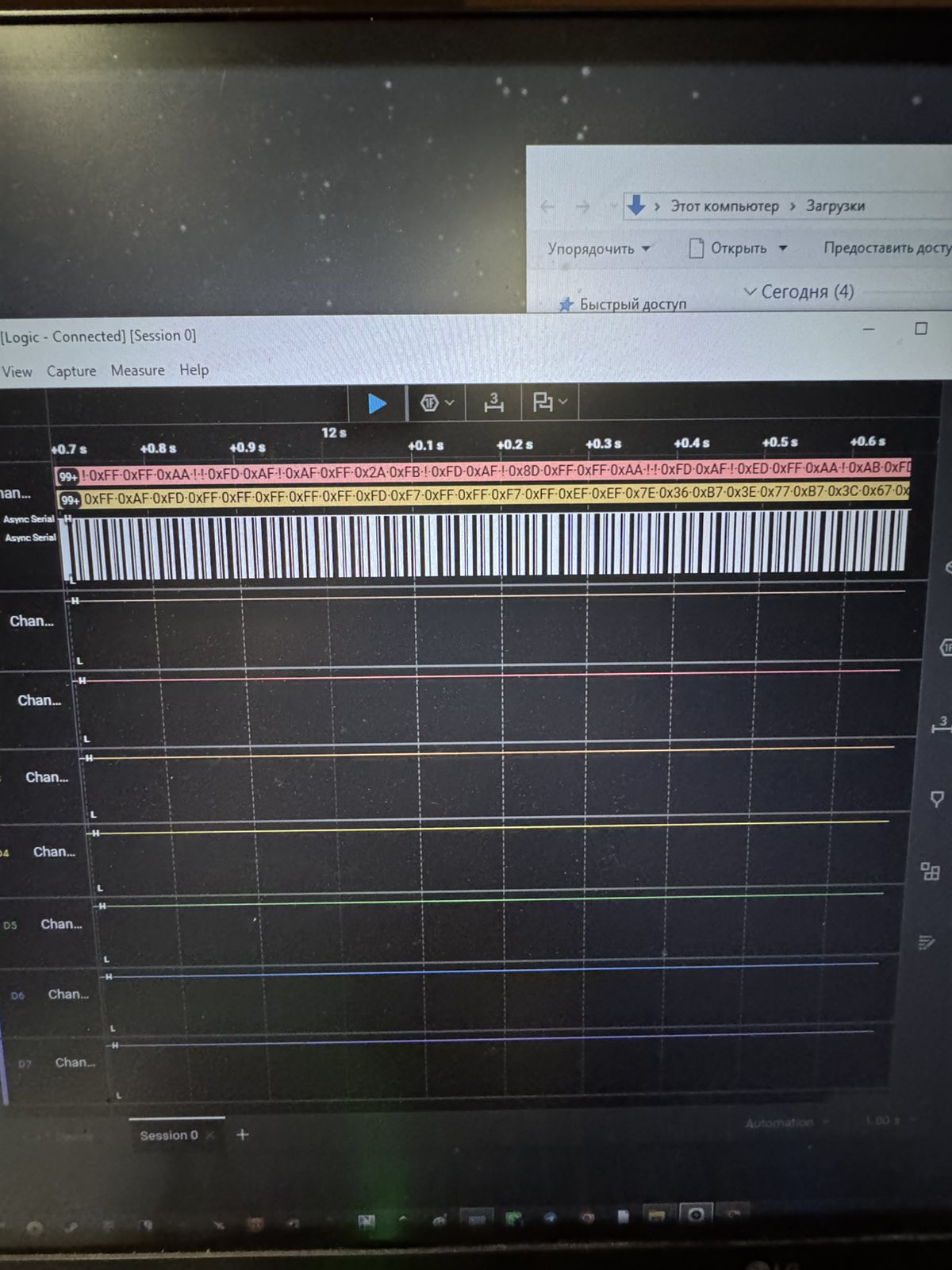Viewport: 952px width, 1270px height.
Task: Click 'Загрузки' in the Explorer address bar
Action: pos(835,206)
